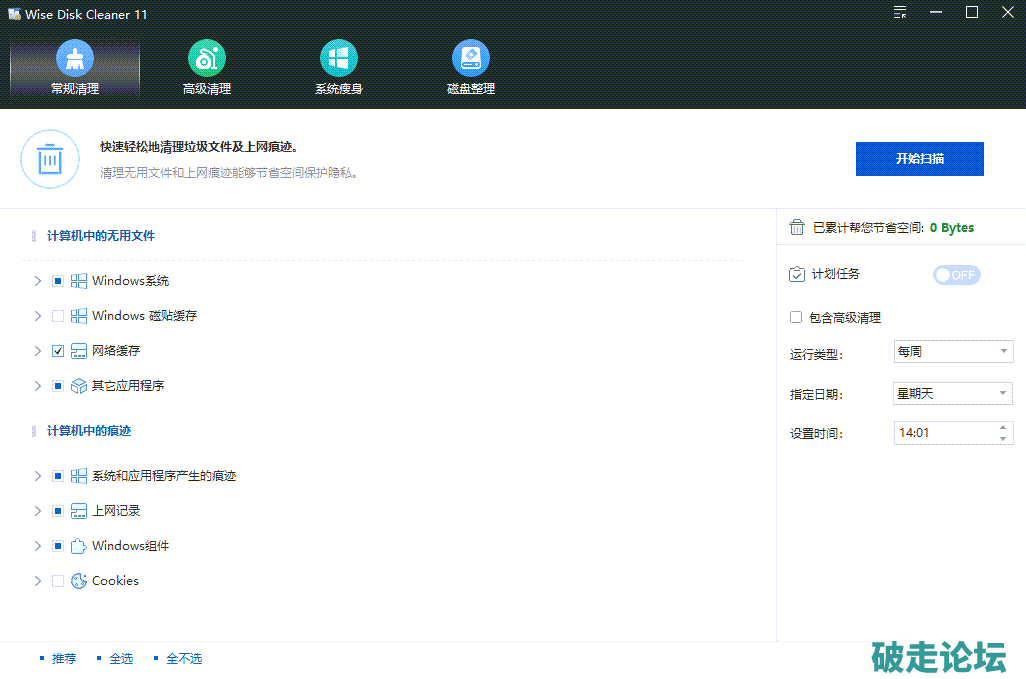1026x679 pixels.
Task: Click the large trash bin icon
Action: click(x=50, y=159)
